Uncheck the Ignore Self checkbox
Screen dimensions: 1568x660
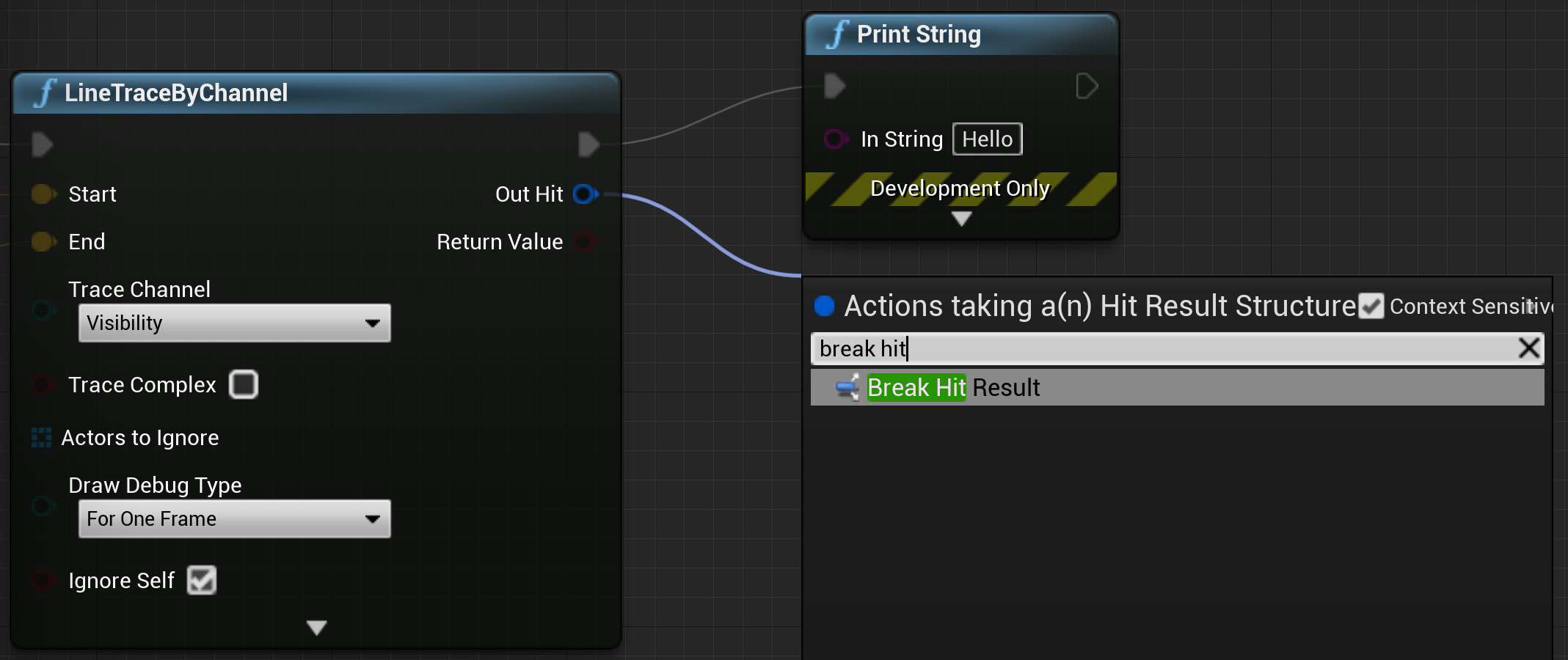click(202, 580)
